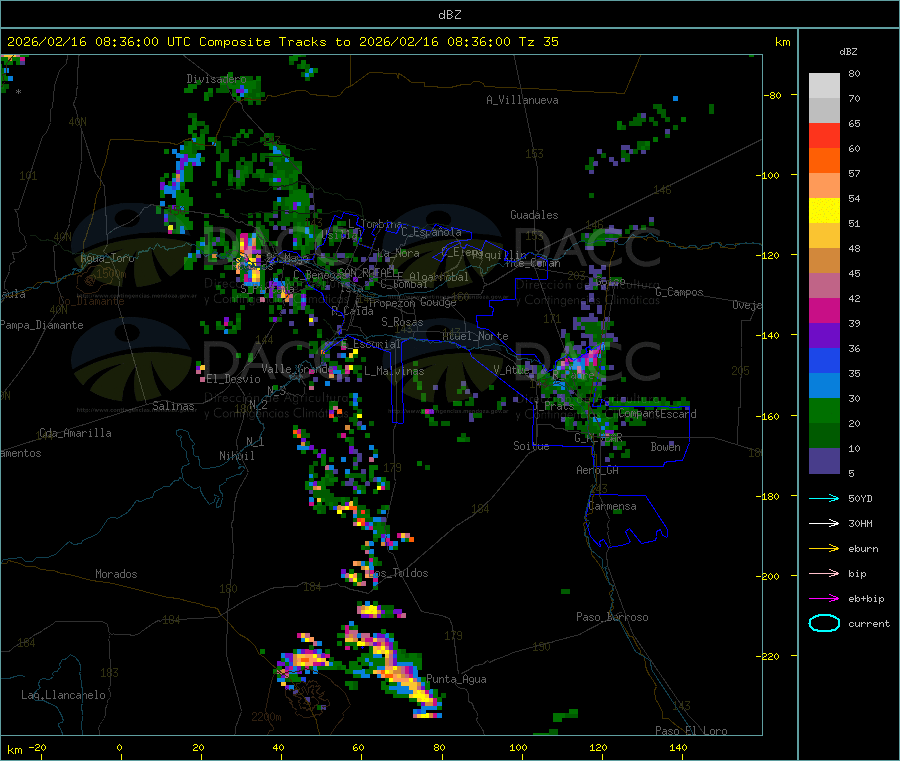This screenshot has width=900, height=761.
Task: Click the 'El_Desvio' map label
Action: (234, 379)
